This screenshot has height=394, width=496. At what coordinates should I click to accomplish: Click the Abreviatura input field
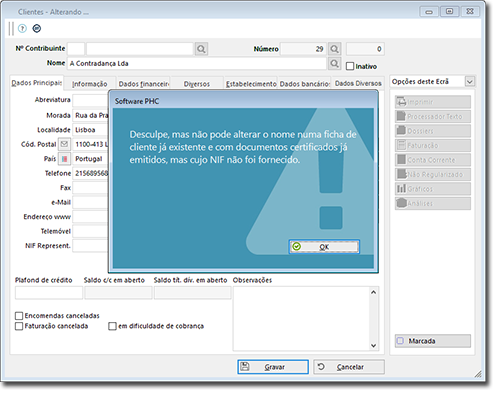click(x=91, y=100)
